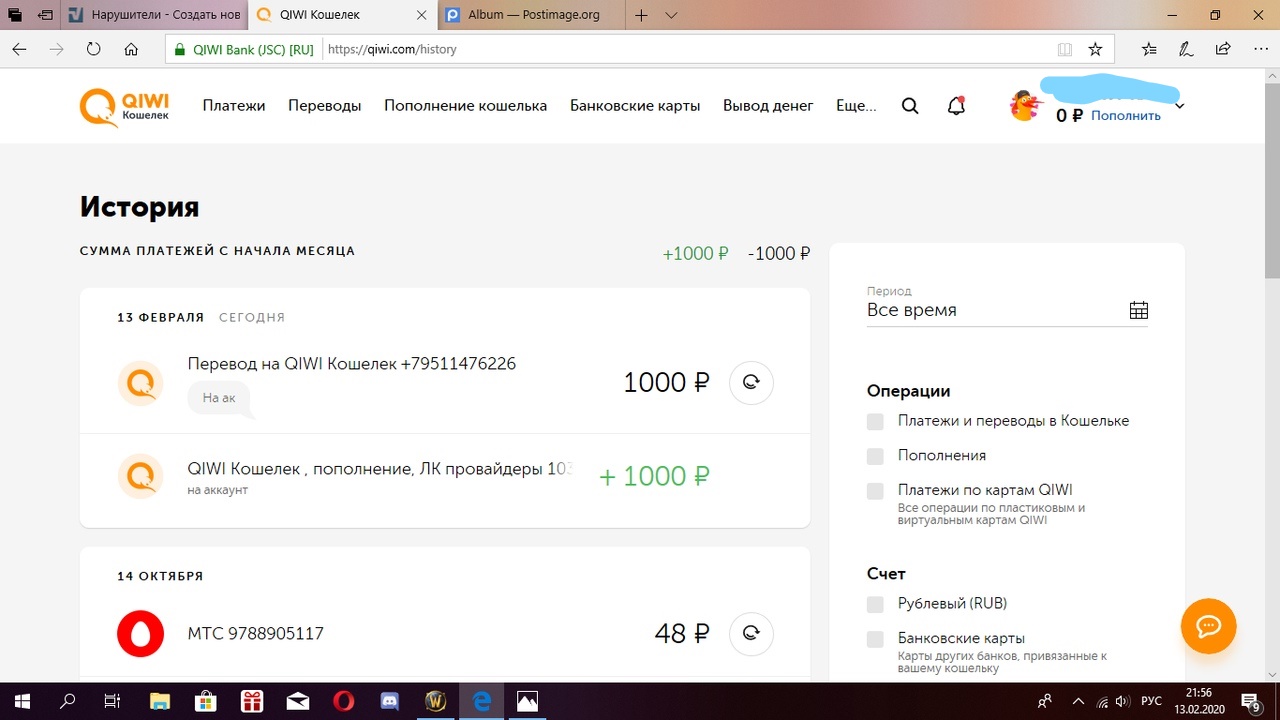Viewport: 1280px width, 720px height.
Task: Open the calendar icon in Период field
Action: pyautogui.click(x=1138, y=310)
